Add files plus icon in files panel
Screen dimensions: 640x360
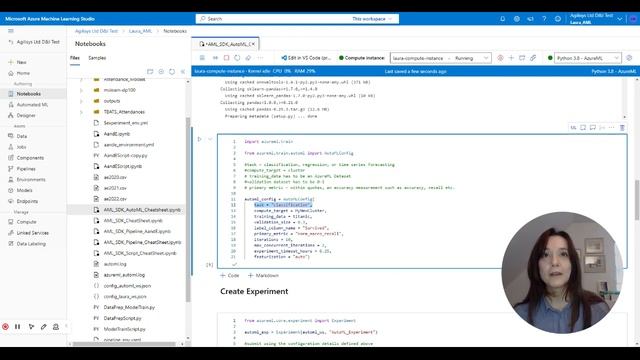coord(161,71)
